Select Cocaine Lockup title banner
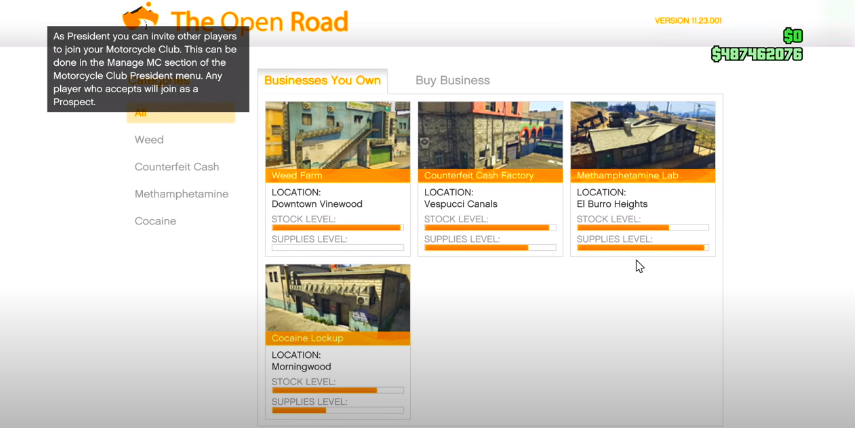855x428 pixels. [x=338, y=338]
